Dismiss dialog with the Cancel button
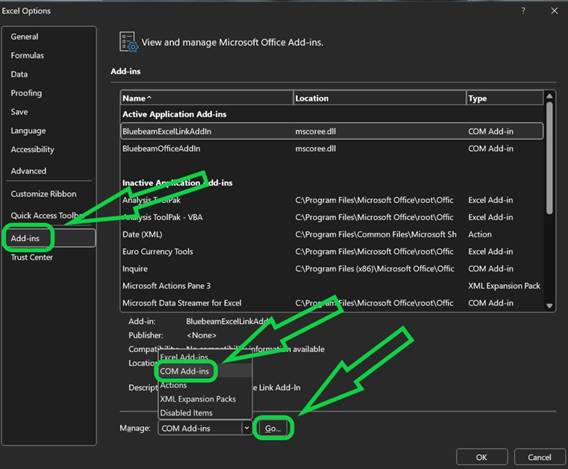 tap(539, 457)
